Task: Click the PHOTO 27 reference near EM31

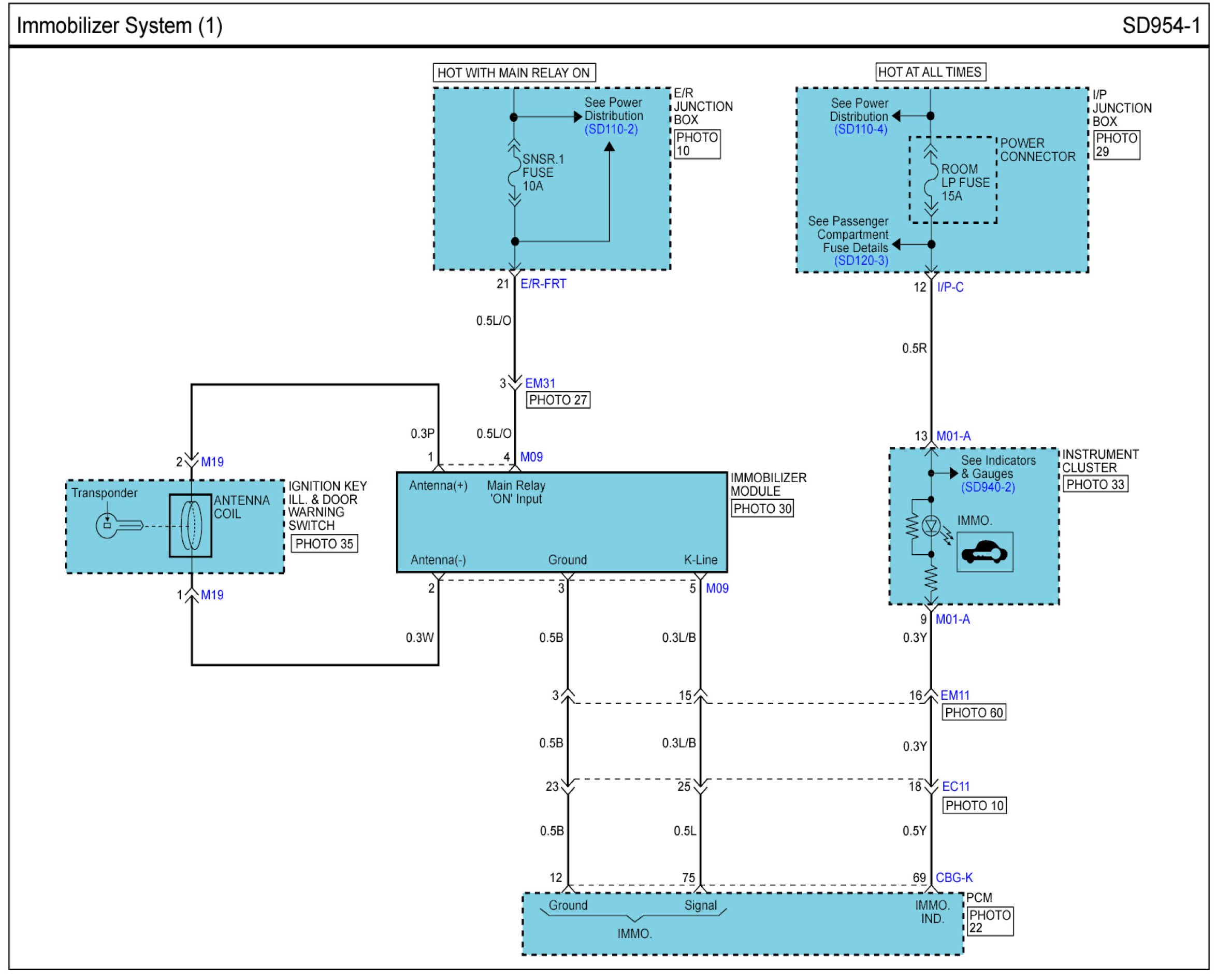Action: (558, 400)
